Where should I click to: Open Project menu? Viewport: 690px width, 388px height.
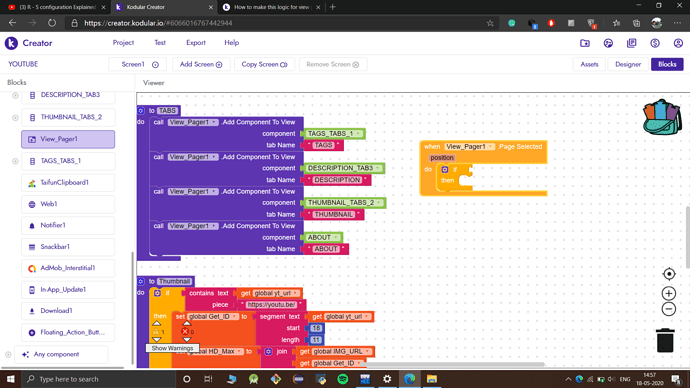click(123, 43)
